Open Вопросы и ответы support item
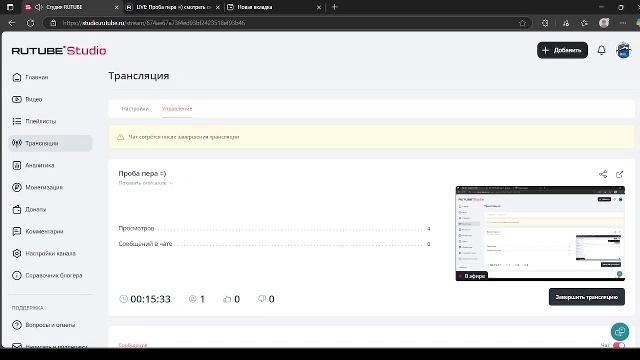 tap(44, 325)
